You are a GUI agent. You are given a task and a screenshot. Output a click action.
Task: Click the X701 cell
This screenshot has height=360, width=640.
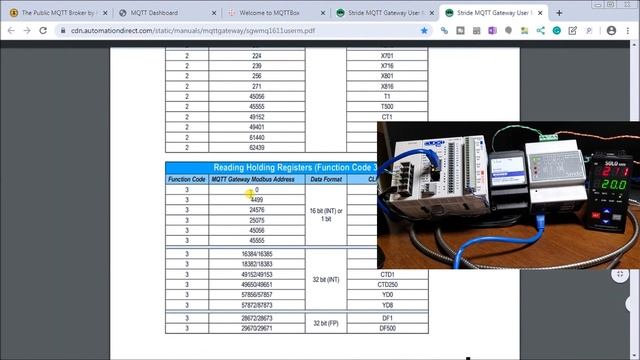pyautogui.click(x=387, y=56)
